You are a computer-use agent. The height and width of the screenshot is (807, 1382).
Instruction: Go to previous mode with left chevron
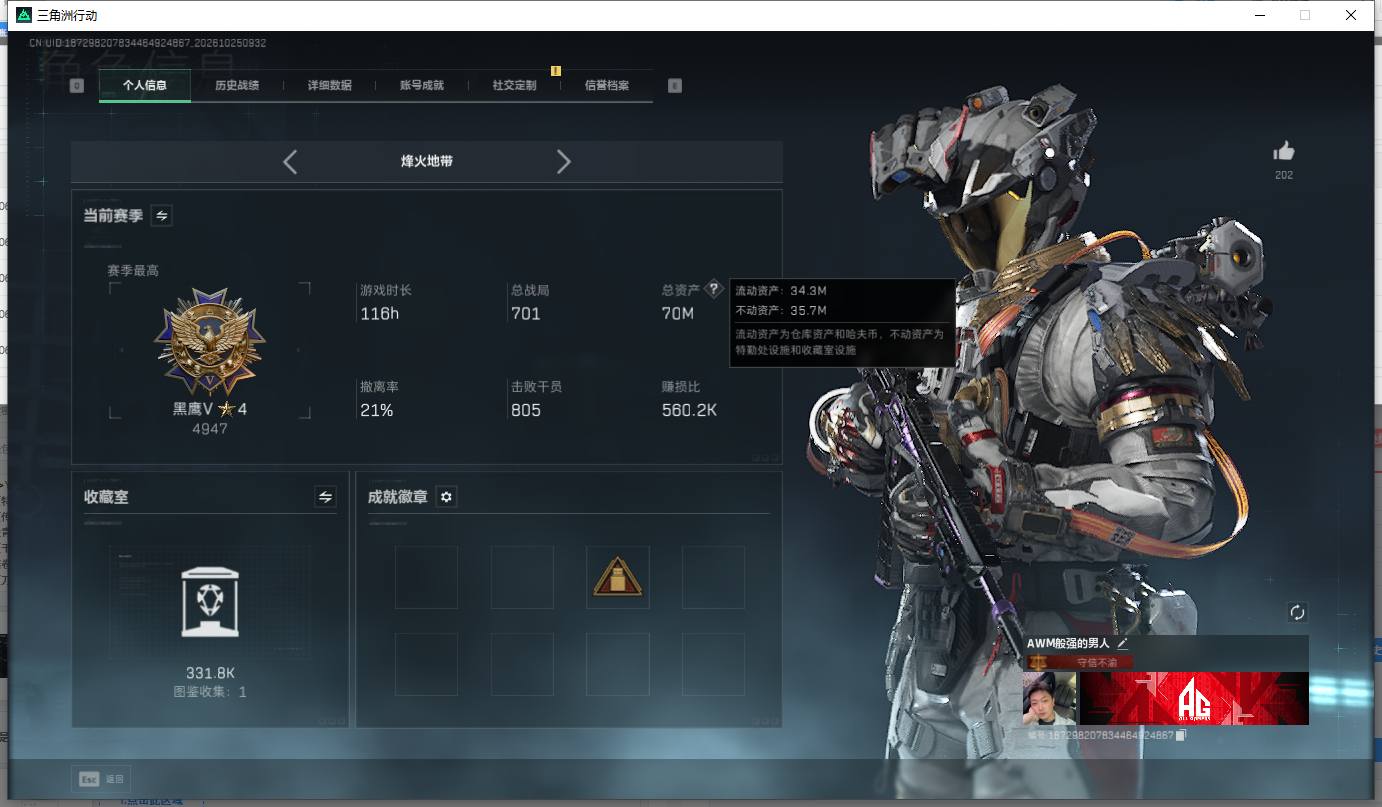pos(290,162)
